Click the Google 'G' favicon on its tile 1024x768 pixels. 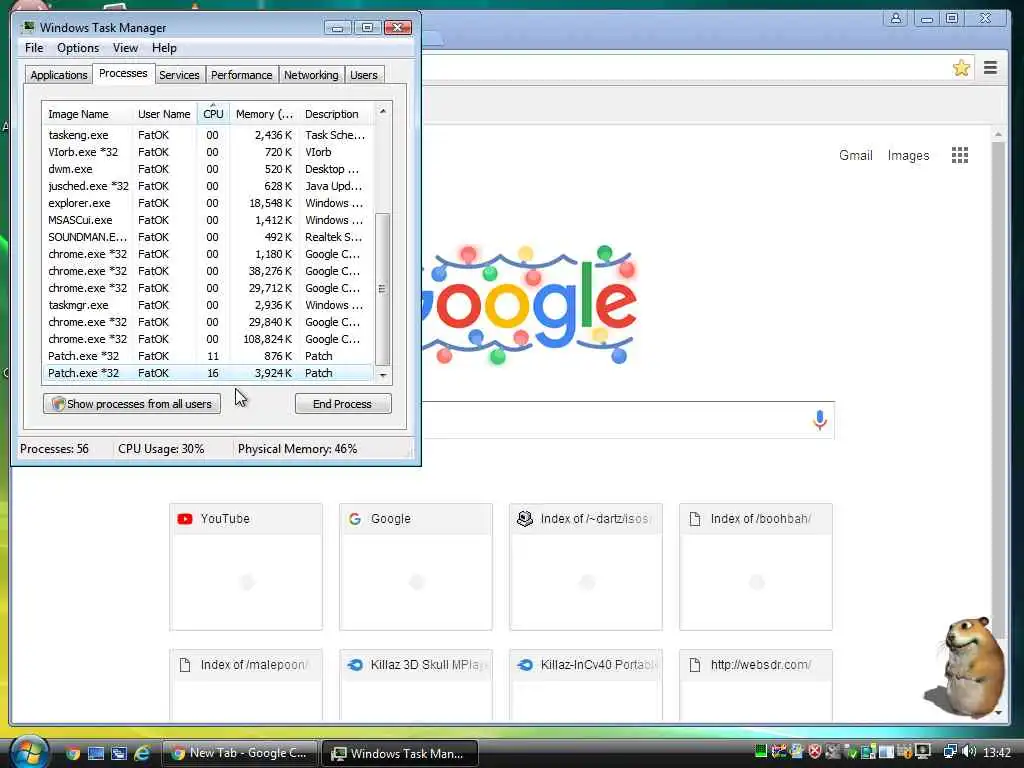[355, 519]
